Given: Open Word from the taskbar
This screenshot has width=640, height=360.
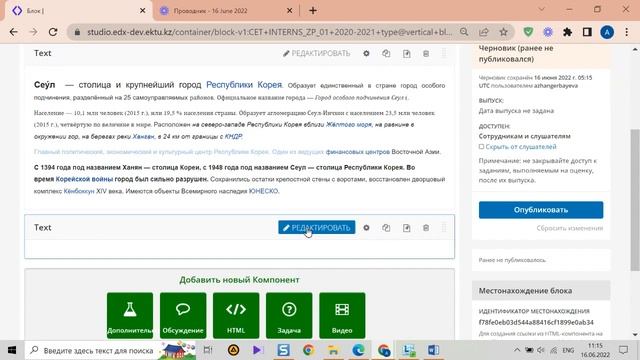Looking at the screenshot, I should [x=433, y=350].
